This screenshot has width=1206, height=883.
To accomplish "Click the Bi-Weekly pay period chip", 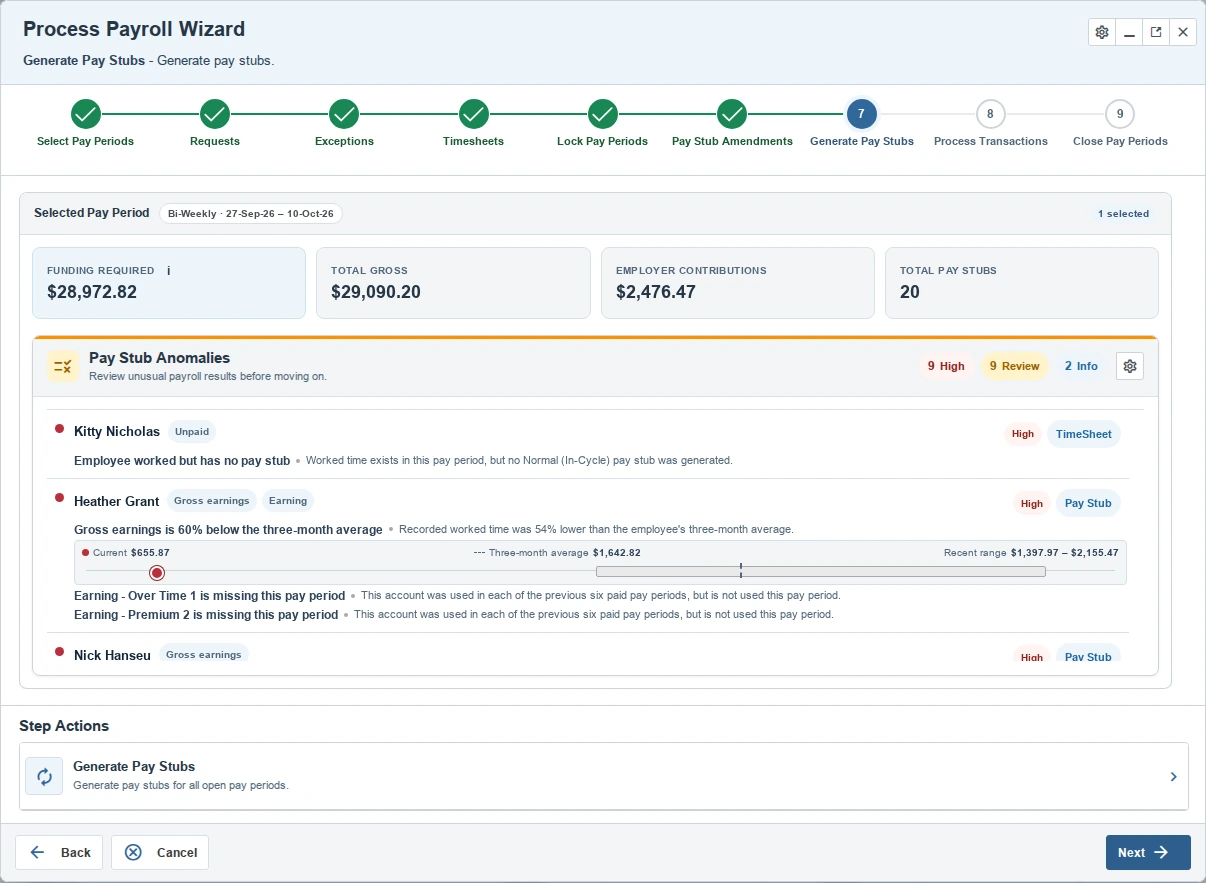I will pyautogui.click(x=251, y=213).
